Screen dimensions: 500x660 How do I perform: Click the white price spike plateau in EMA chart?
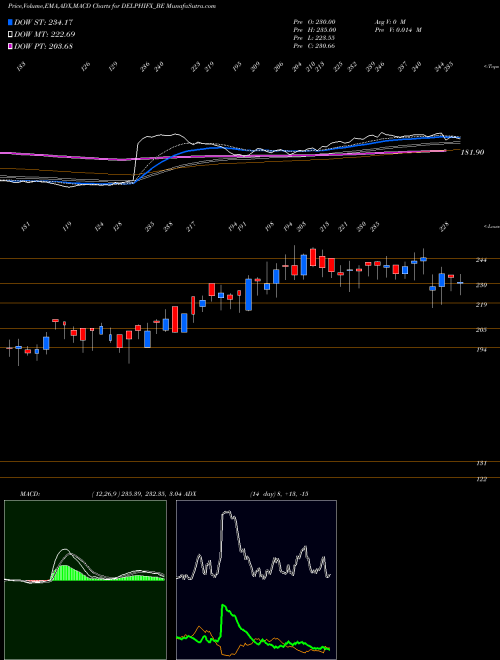[x=162, y=136]
